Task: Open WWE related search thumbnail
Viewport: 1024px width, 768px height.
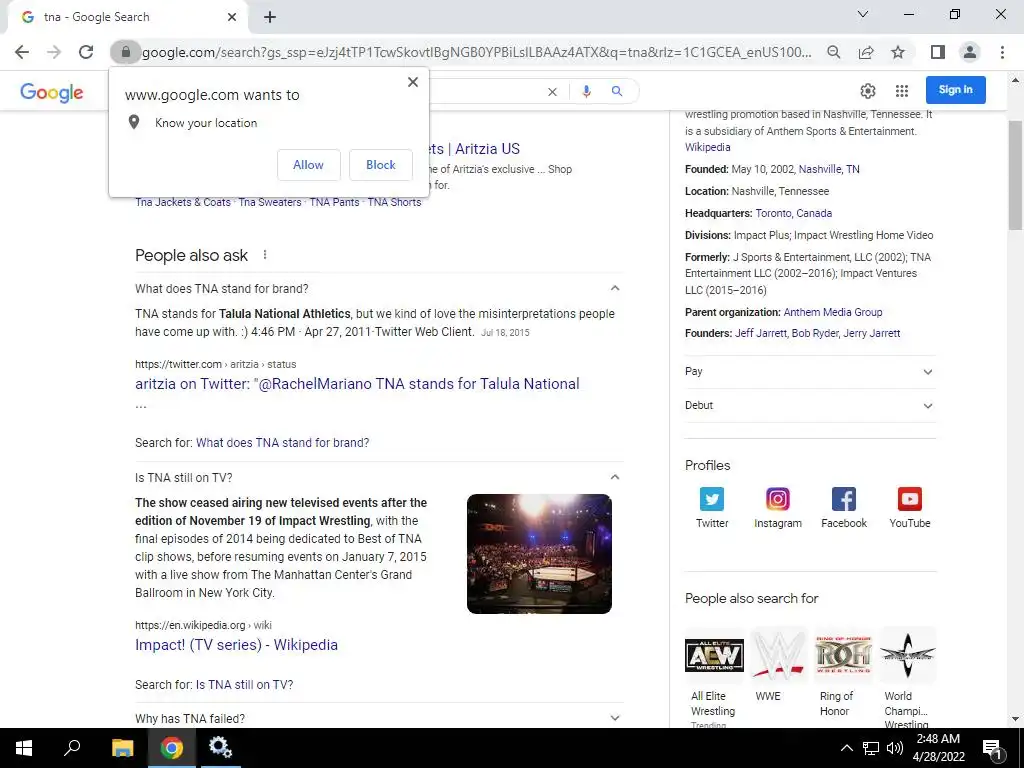Action: point(778,656)
